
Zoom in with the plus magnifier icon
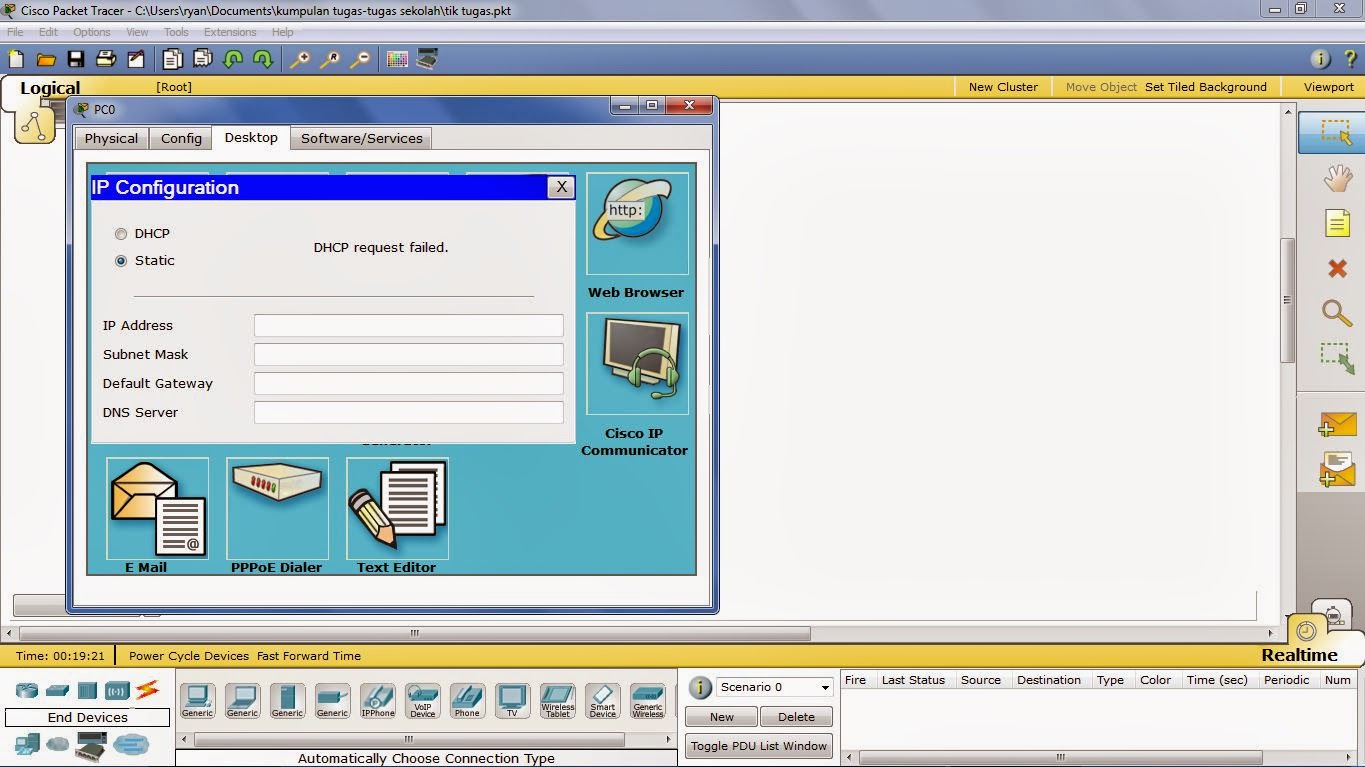tap(299, 59)
